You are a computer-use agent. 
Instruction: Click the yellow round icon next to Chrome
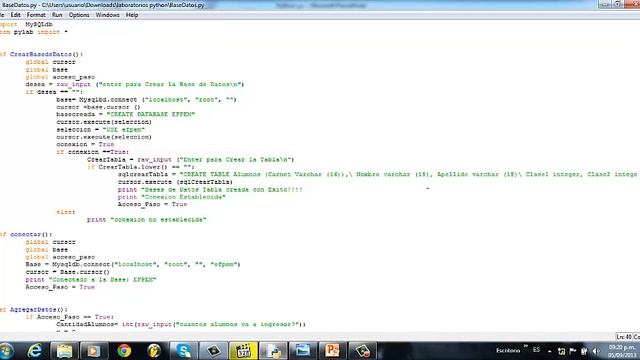[154, 351]
